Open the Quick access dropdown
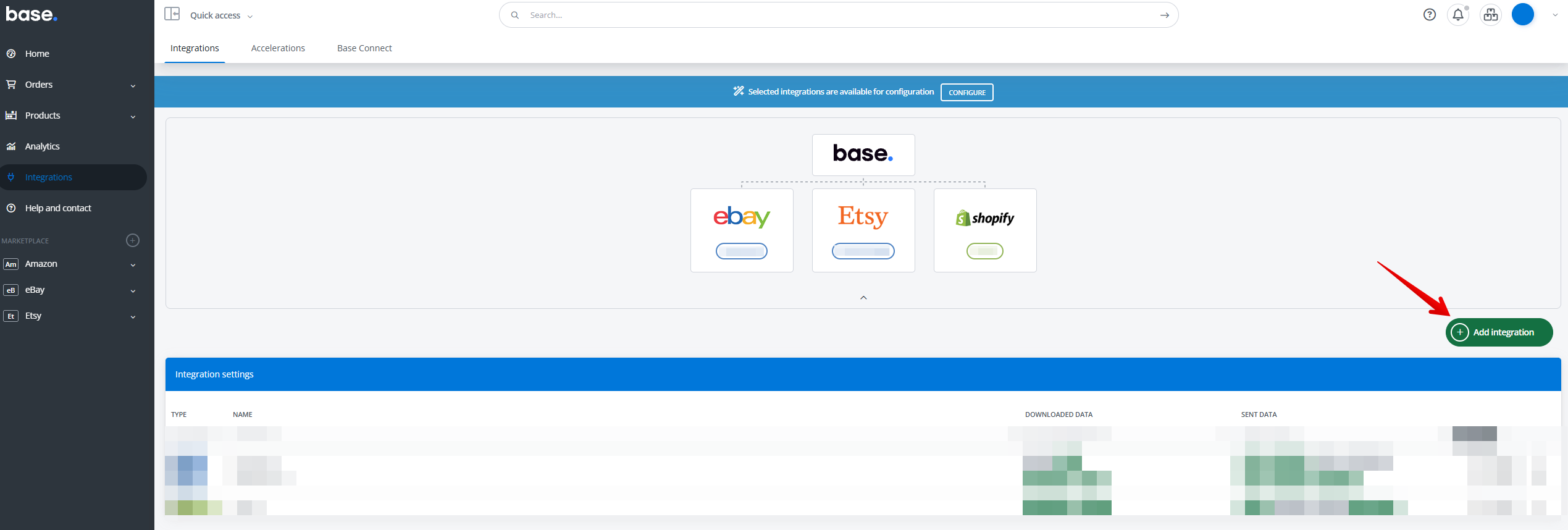 point(221,15)
